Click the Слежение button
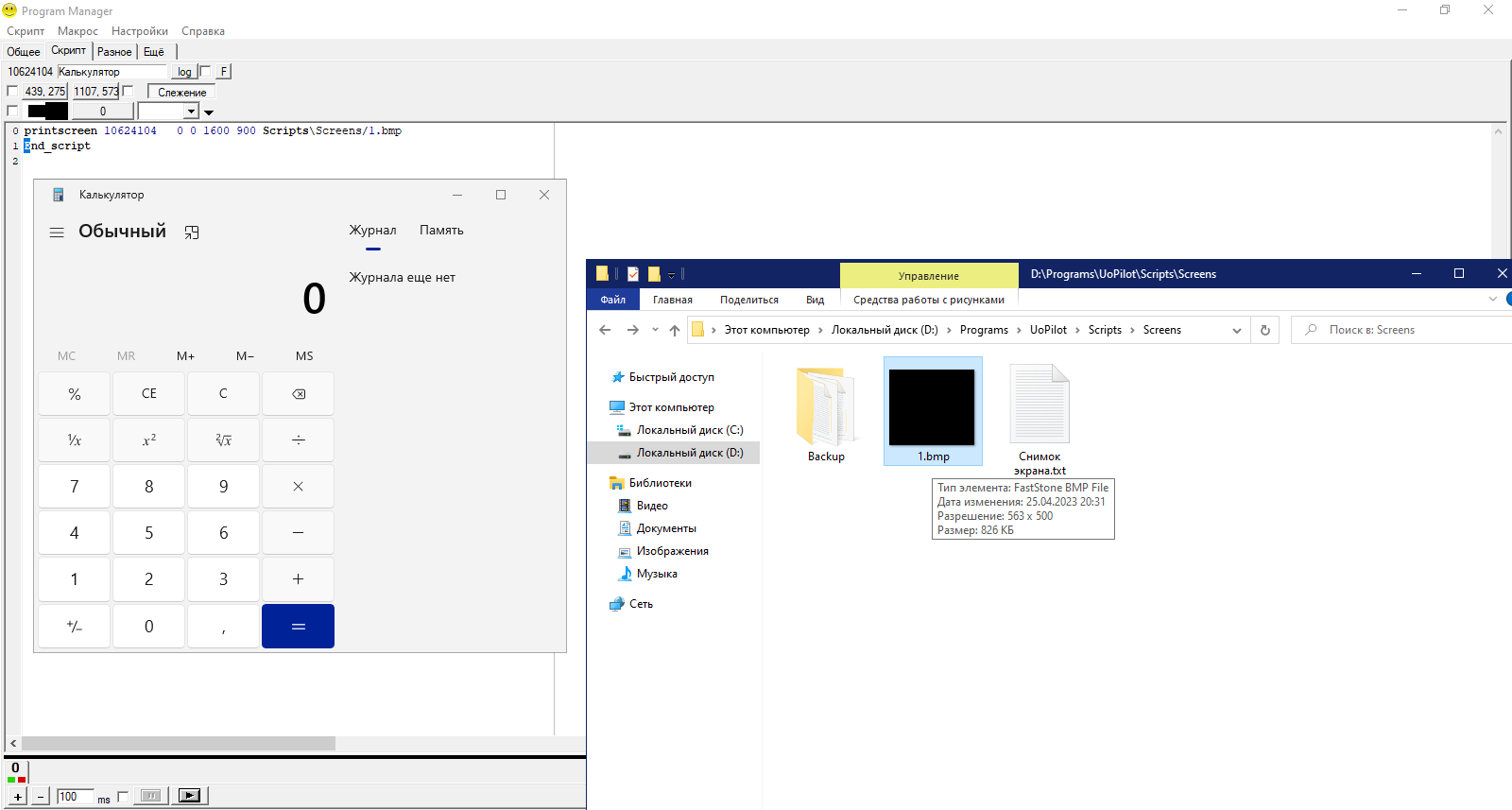This screenshot has height=810, width=1512. 181,93
